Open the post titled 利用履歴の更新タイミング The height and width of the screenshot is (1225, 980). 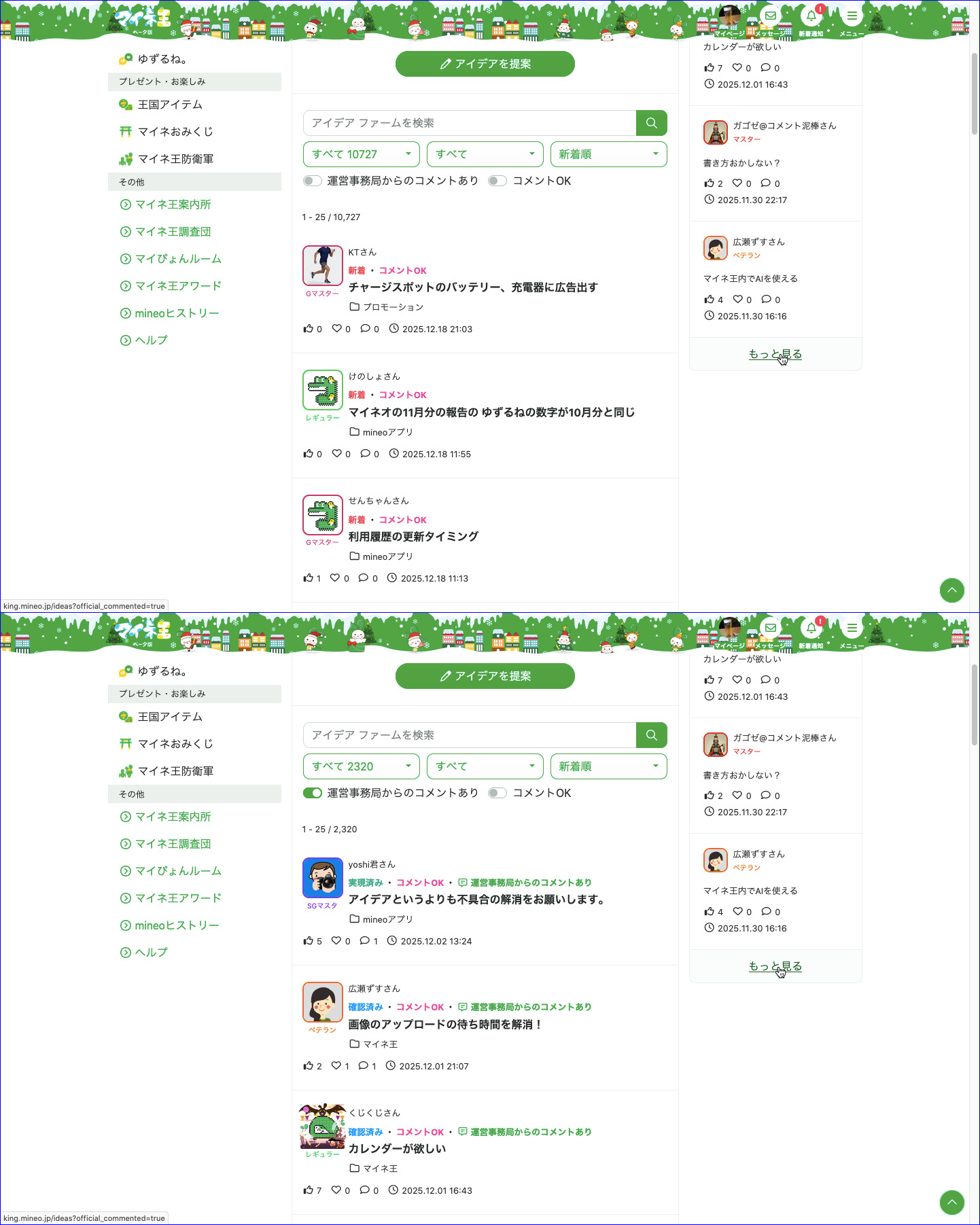point(413,537)
